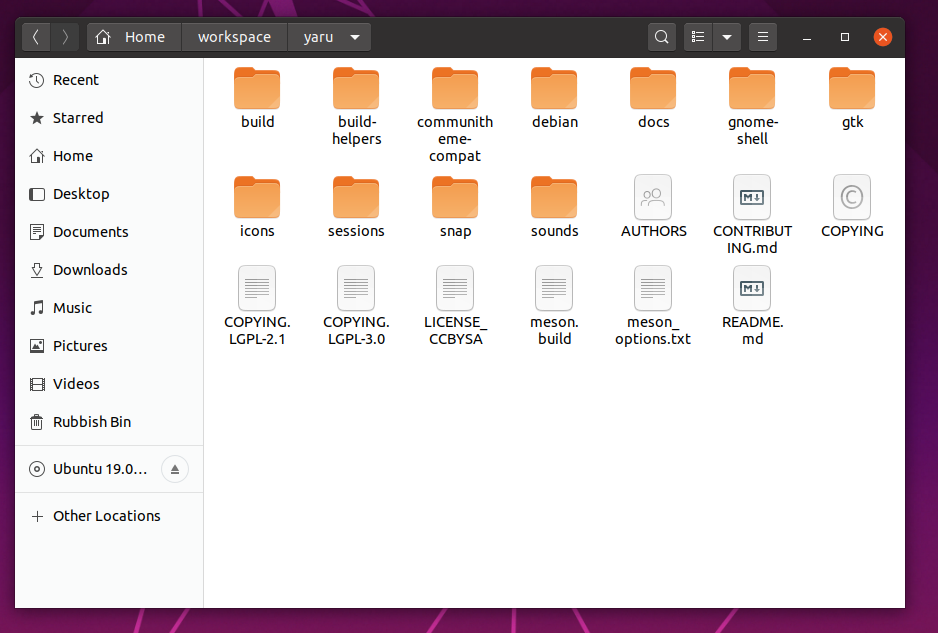This screenshot has height=633, width=938.
Task: Select the snap folder icon
Action: 455,197
